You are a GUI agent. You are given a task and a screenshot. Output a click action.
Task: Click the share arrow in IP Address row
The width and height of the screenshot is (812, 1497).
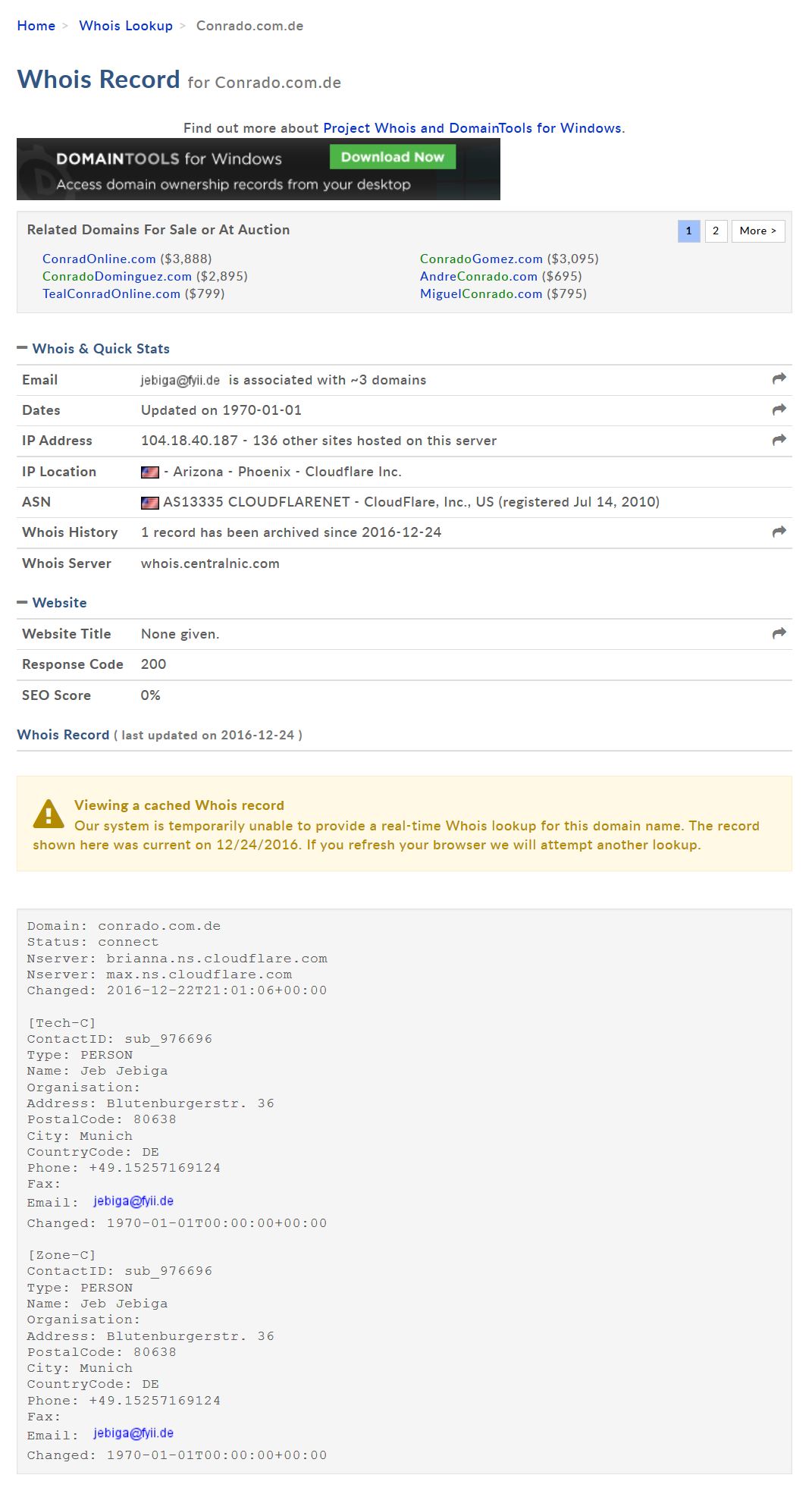coord(779,440)
